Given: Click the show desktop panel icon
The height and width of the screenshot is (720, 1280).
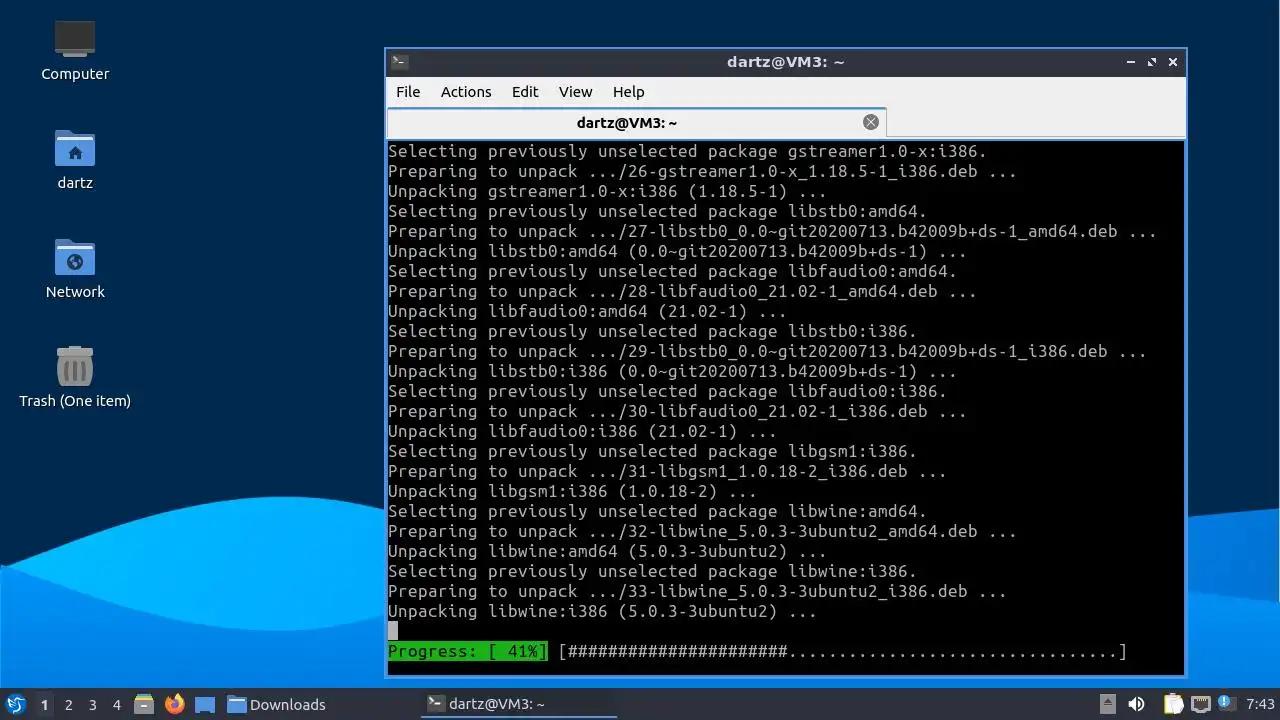Looking at the screenshot, I should pyautogui.click(x=205, y=704).
